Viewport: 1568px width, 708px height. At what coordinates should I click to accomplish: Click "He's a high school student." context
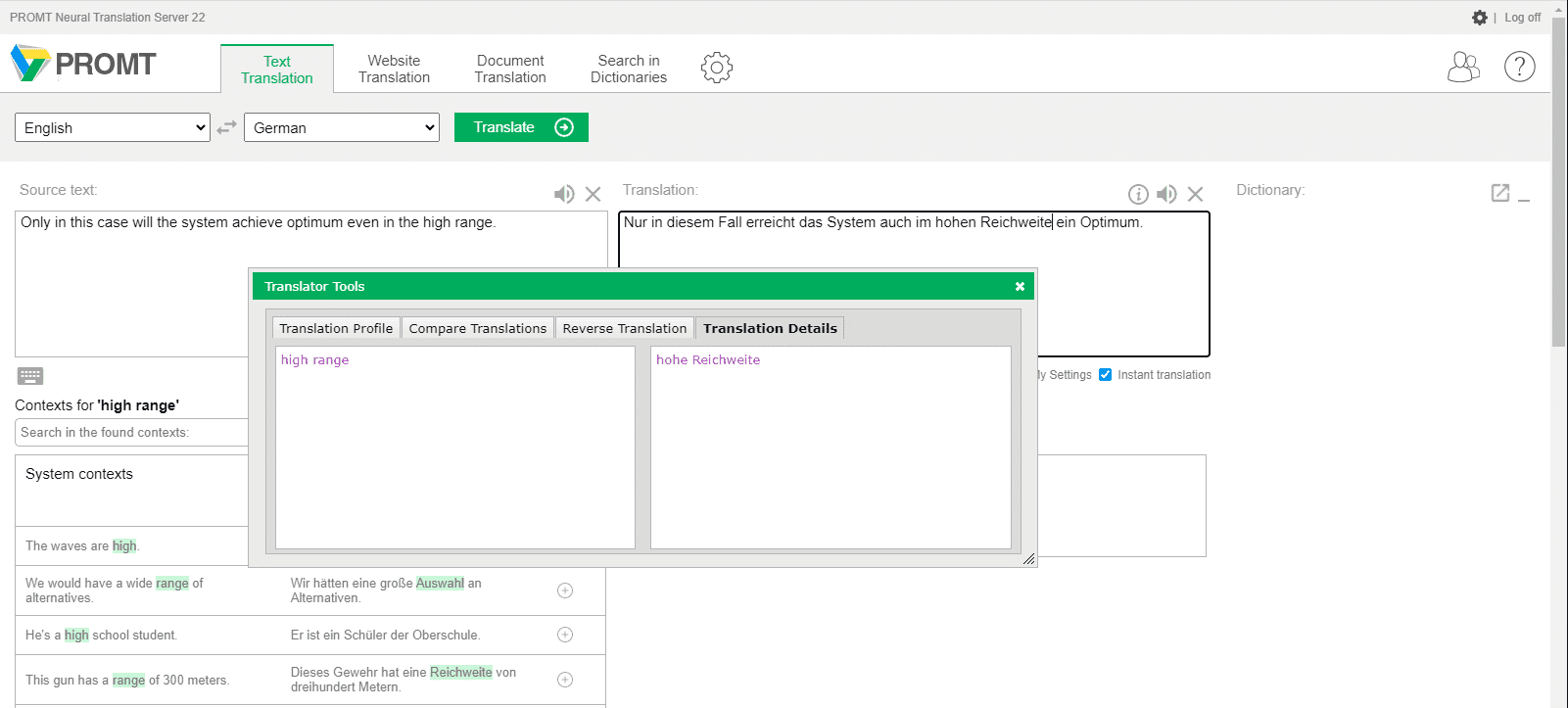pyautogui.click(x=102, y=635)
